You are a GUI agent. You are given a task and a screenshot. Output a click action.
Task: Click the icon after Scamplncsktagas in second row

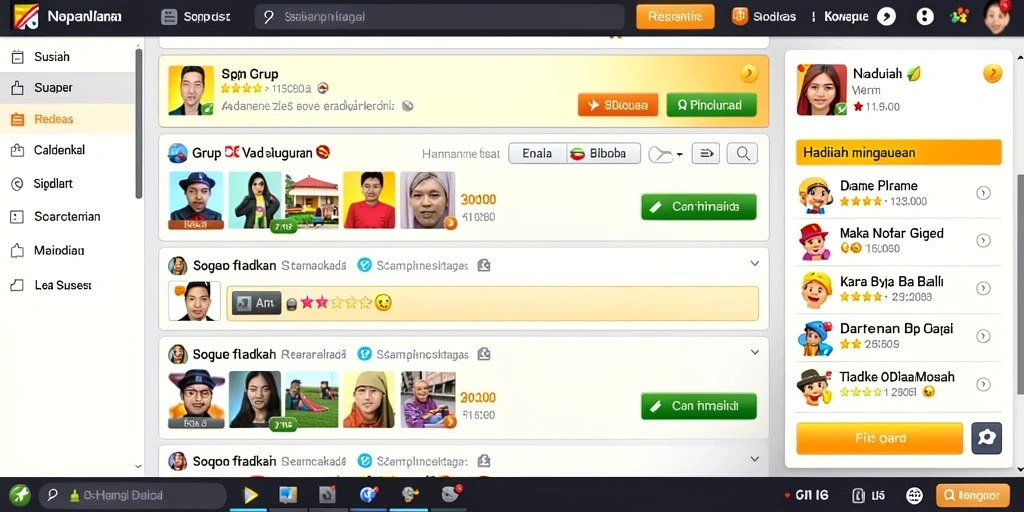(x=483, y=354)
